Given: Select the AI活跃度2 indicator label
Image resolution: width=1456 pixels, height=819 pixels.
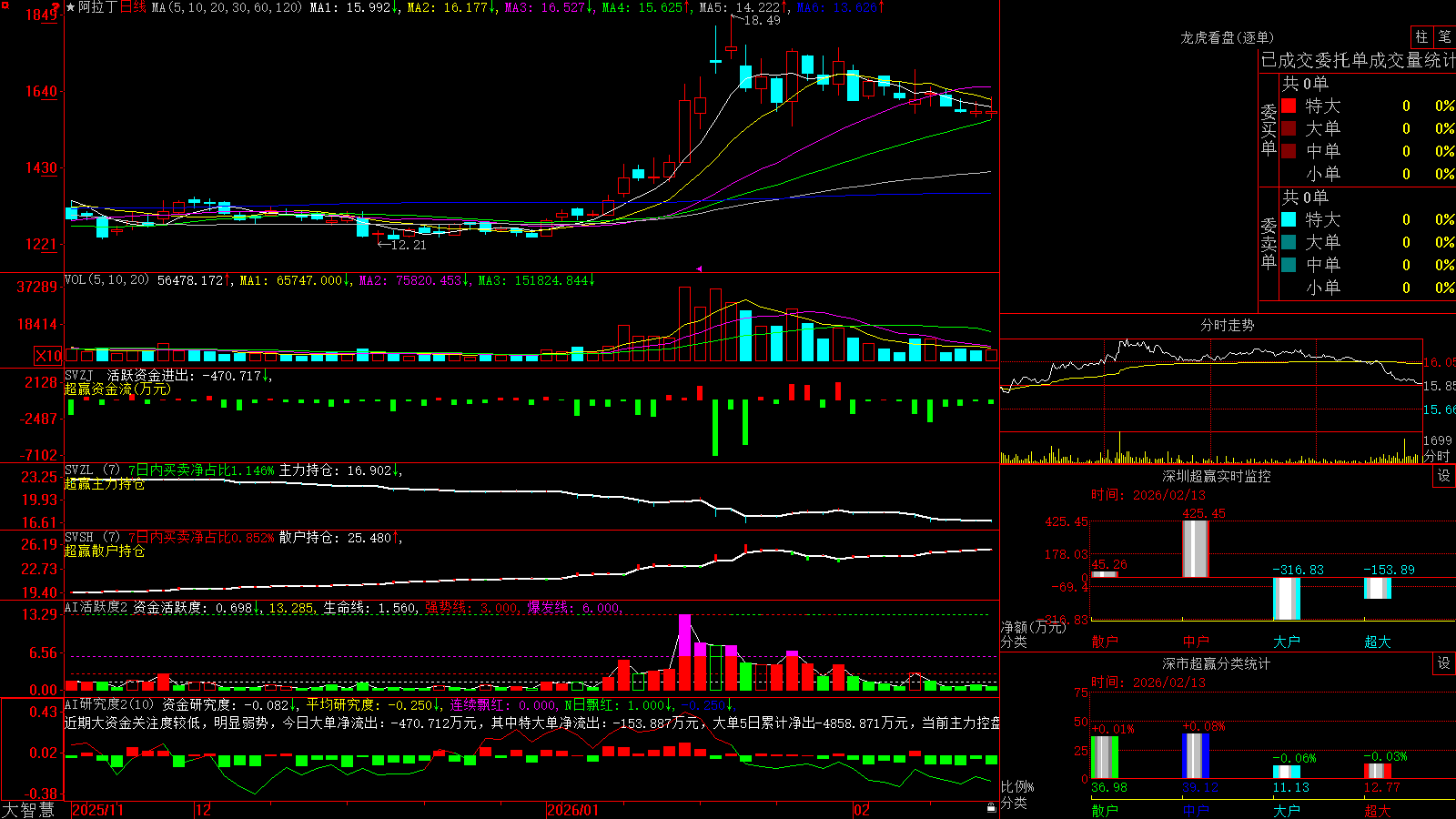Looking at the screenshot, I should (x=96, y=608).
